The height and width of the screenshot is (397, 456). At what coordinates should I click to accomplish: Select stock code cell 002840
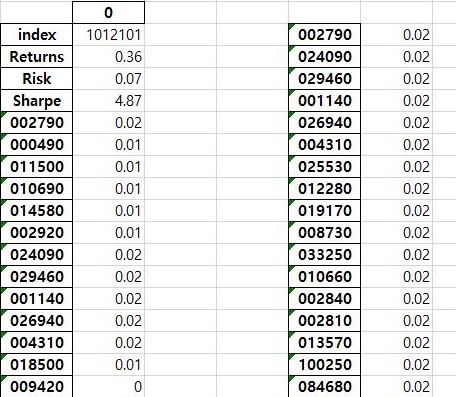[x=324, y=298]
